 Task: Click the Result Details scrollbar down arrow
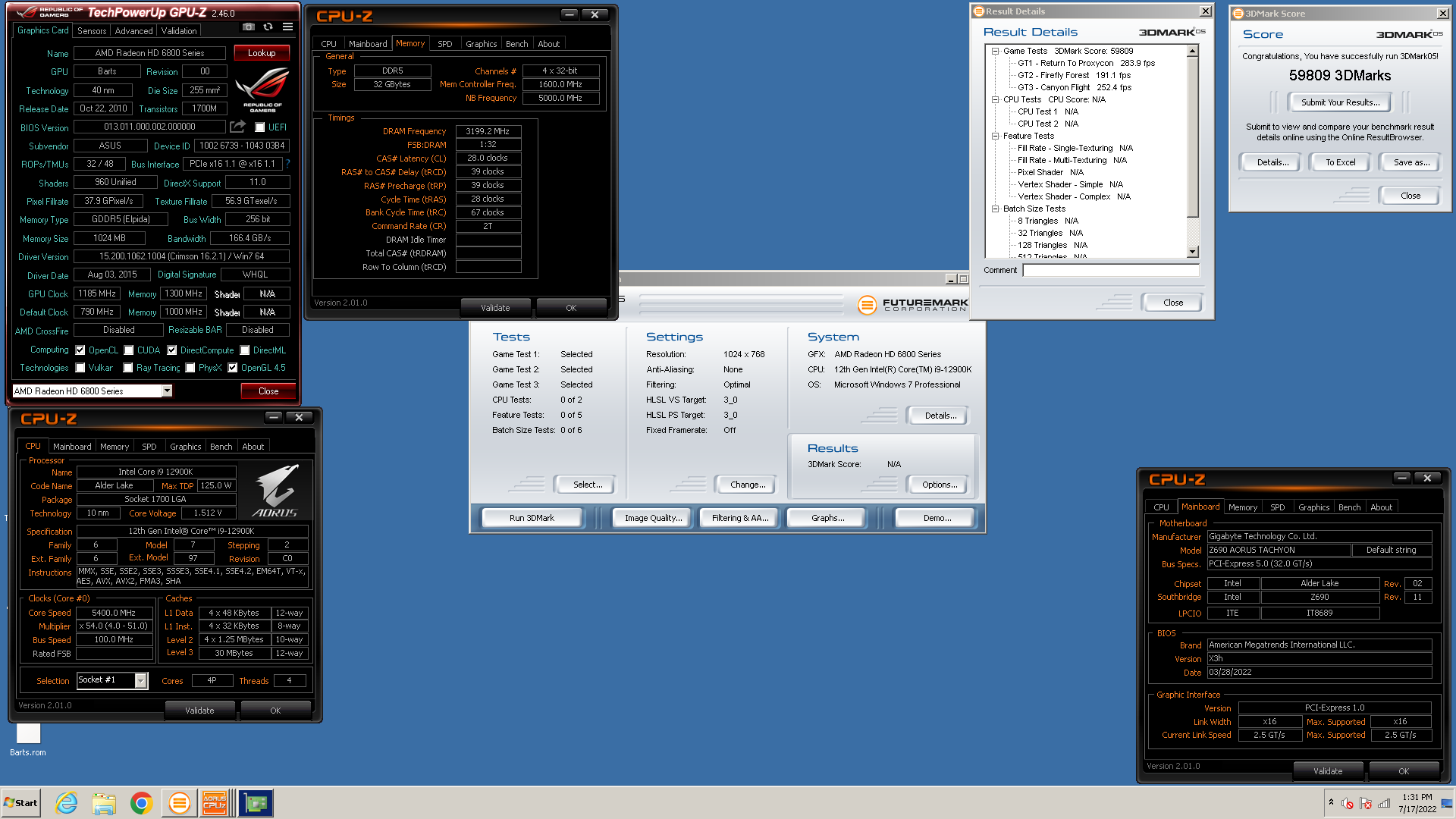[1193, 252]
